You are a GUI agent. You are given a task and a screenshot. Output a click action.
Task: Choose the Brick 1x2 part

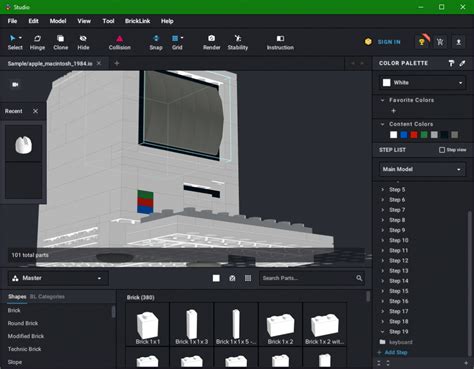click(280, 325)
